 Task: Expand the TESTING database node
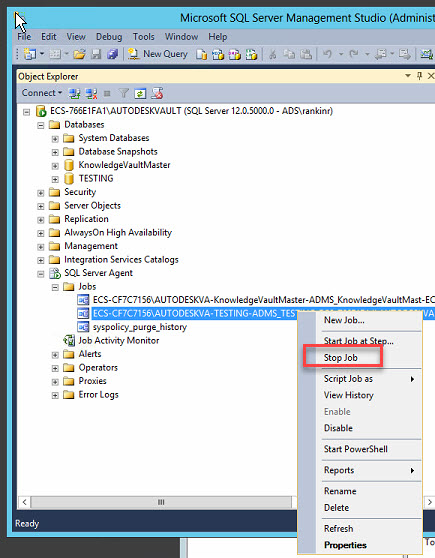pyautogui.click(x=55, y=179)
